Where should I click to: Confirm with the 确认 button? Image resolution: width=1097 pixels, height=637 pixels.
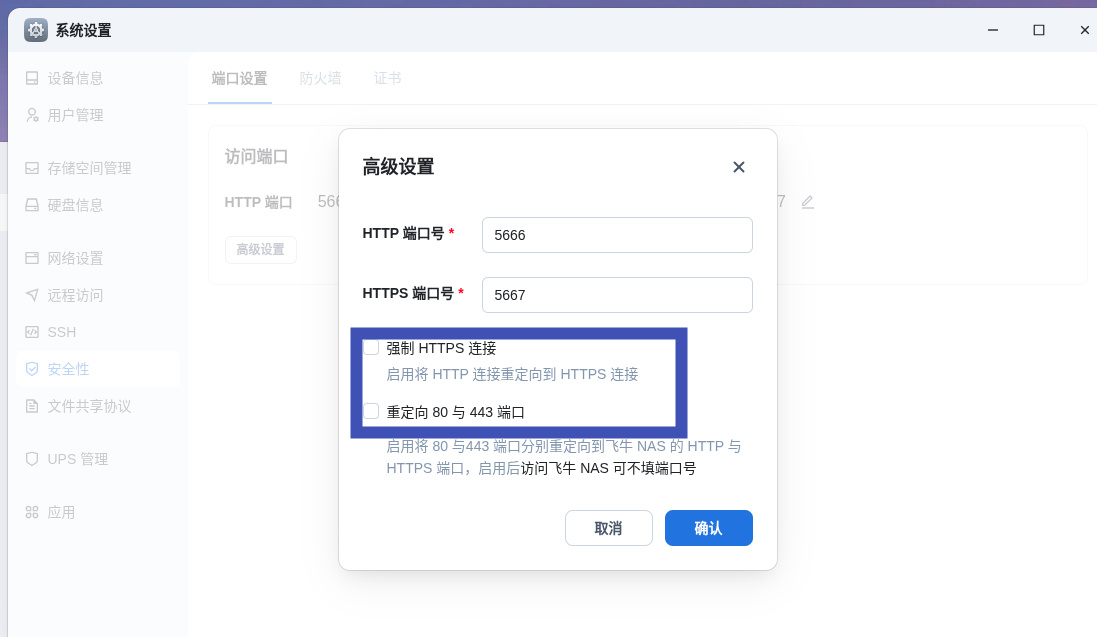point(709,528)
